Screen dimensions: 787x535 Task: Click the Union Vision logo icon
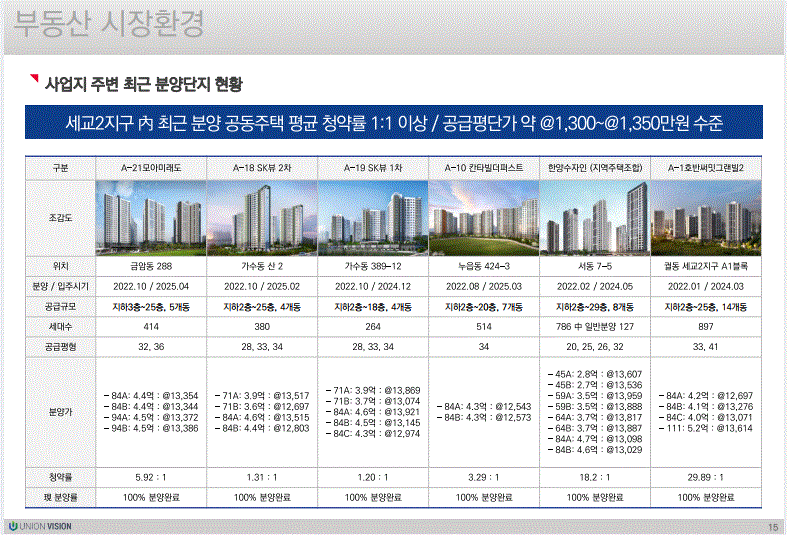click(13, 526)
